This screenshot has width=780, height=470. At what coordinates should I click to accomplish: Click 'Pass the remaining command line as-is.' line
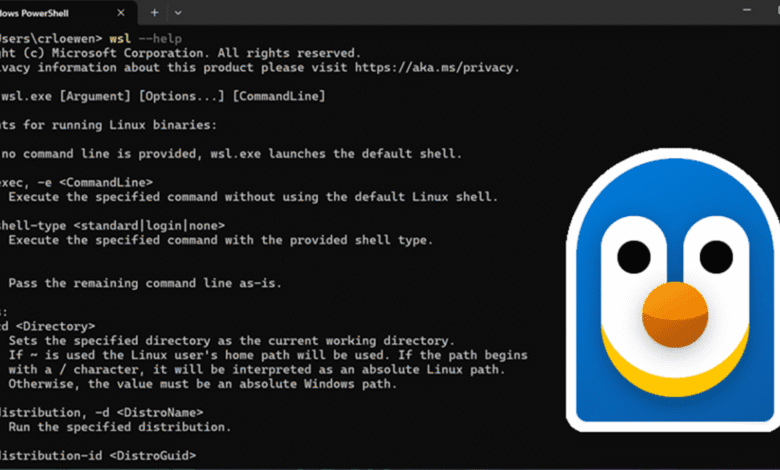tap(145, 283)
